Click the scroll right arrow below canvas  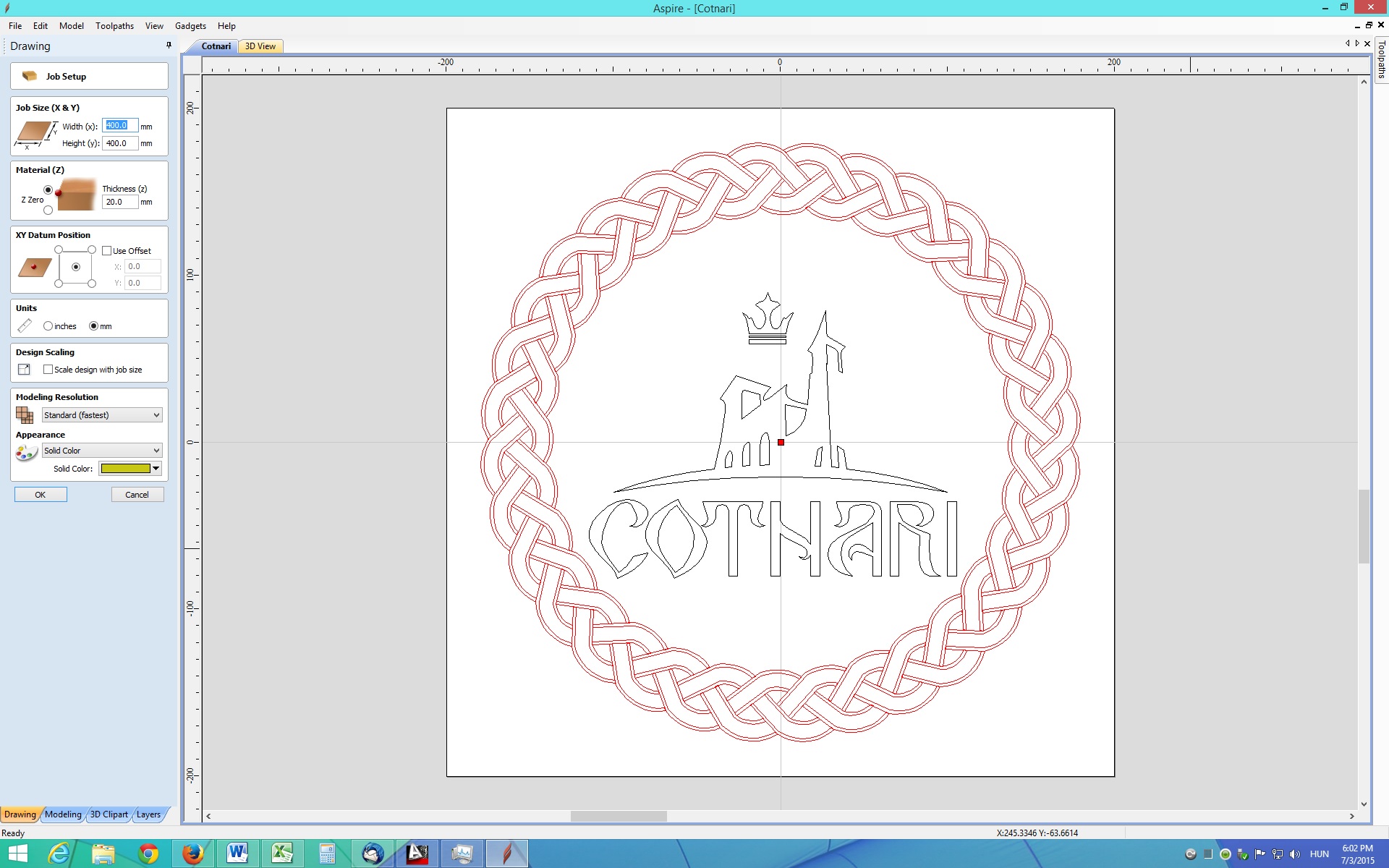pos(1351,816)
